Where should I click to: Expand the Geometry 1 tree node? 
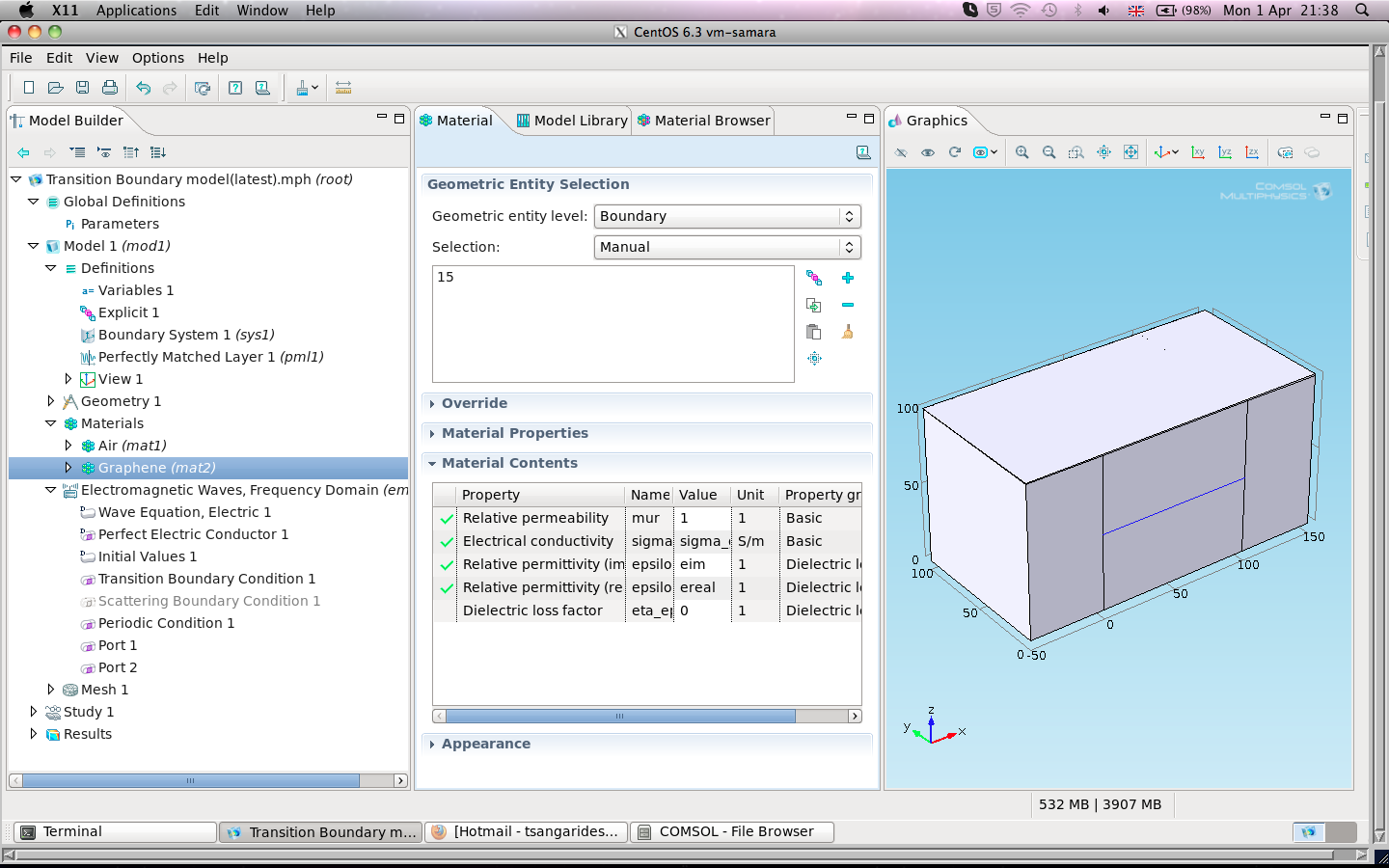coord(51,401)
